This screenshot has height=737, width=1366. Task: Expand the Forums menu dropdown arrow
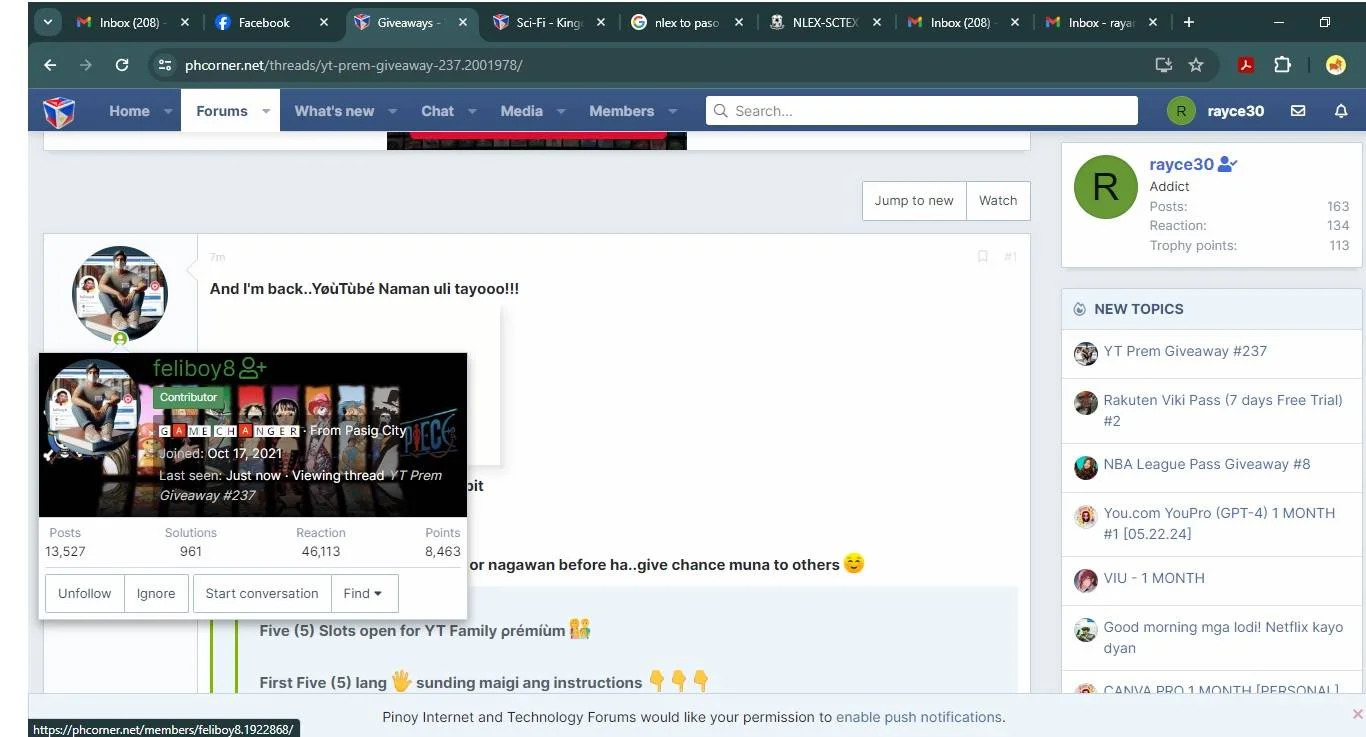tap(266, 111)
